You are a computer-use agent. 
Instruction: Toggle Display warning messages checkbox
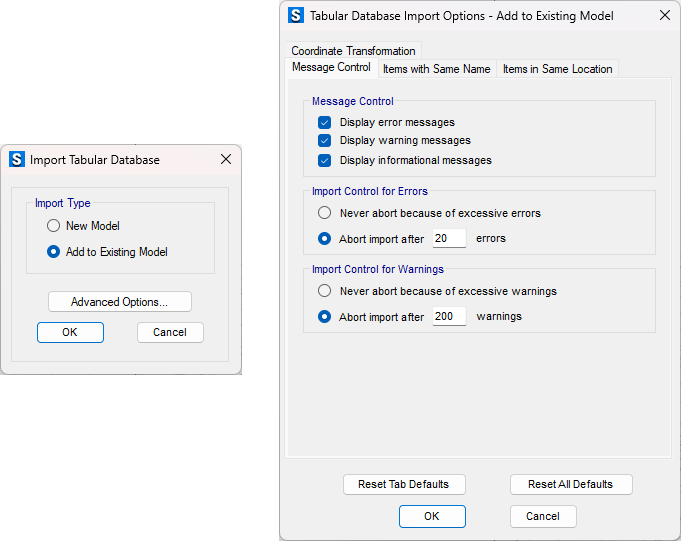[x=324, y=141]
